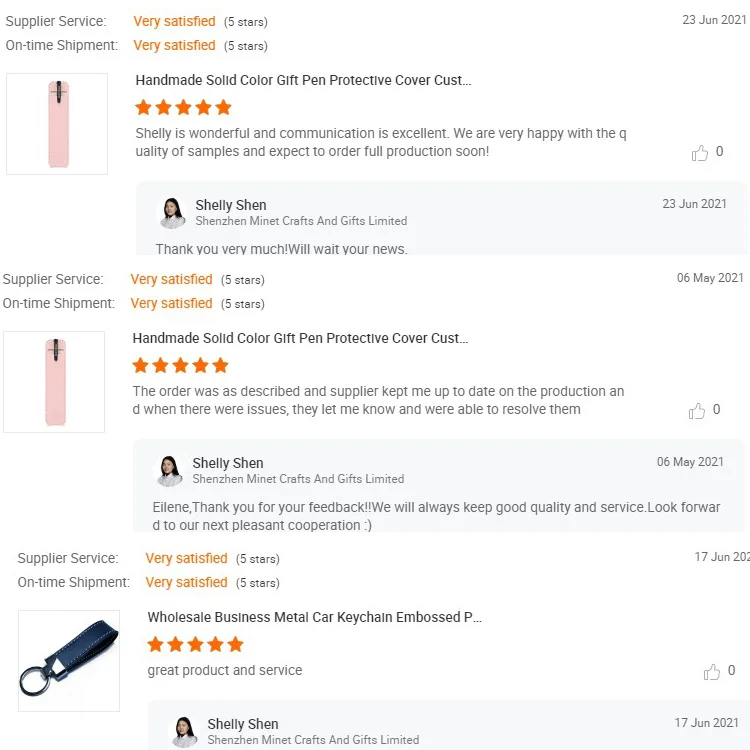Open second 'Handmade Solid Color Gift Pen Protective Cover' link
This screenshot has height=750, width=750.
point(300,338)
